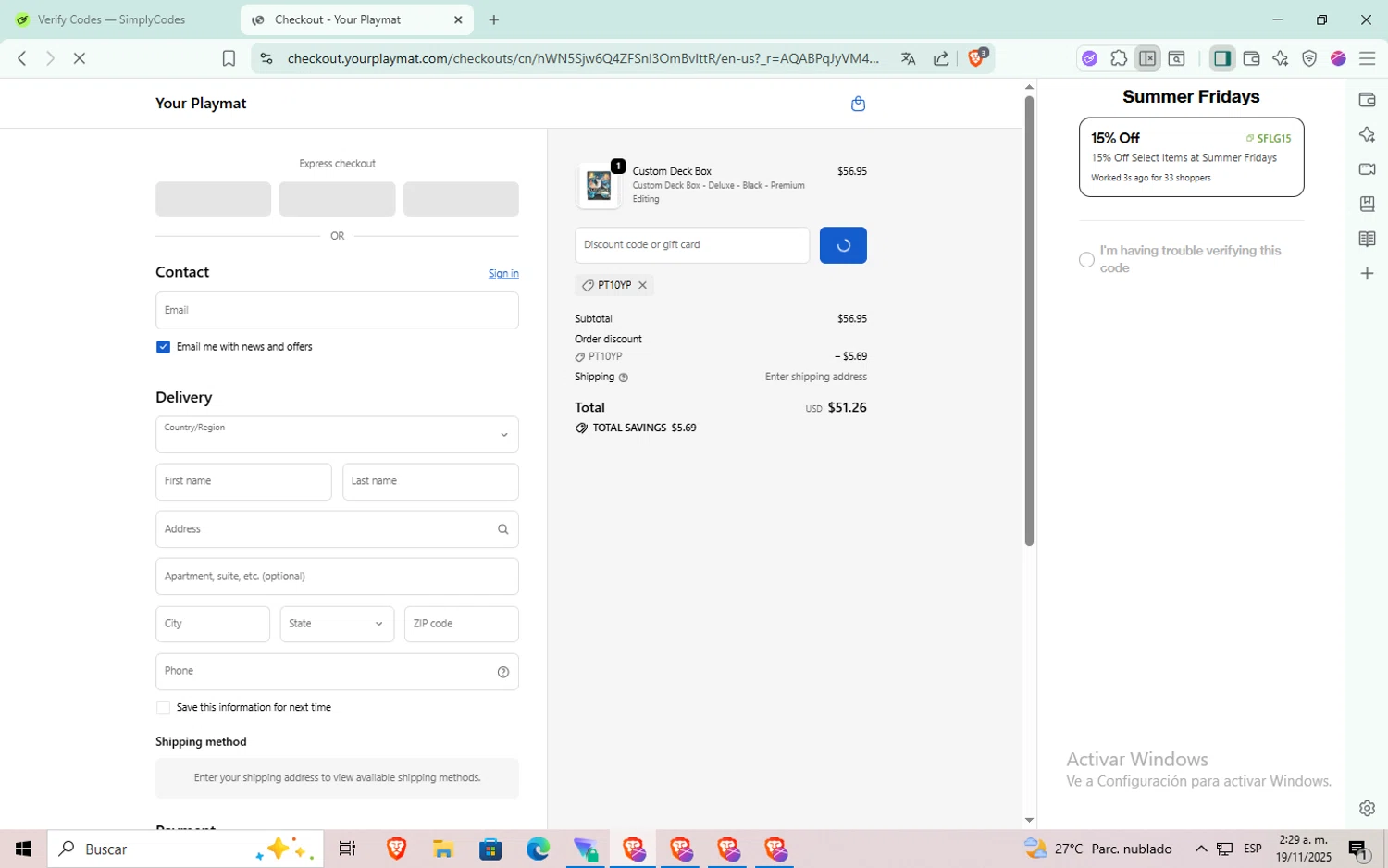Open Leo AI sparkle icon in toolbar
Viewport: 1388px width, 868px height.
(1280, 58)
